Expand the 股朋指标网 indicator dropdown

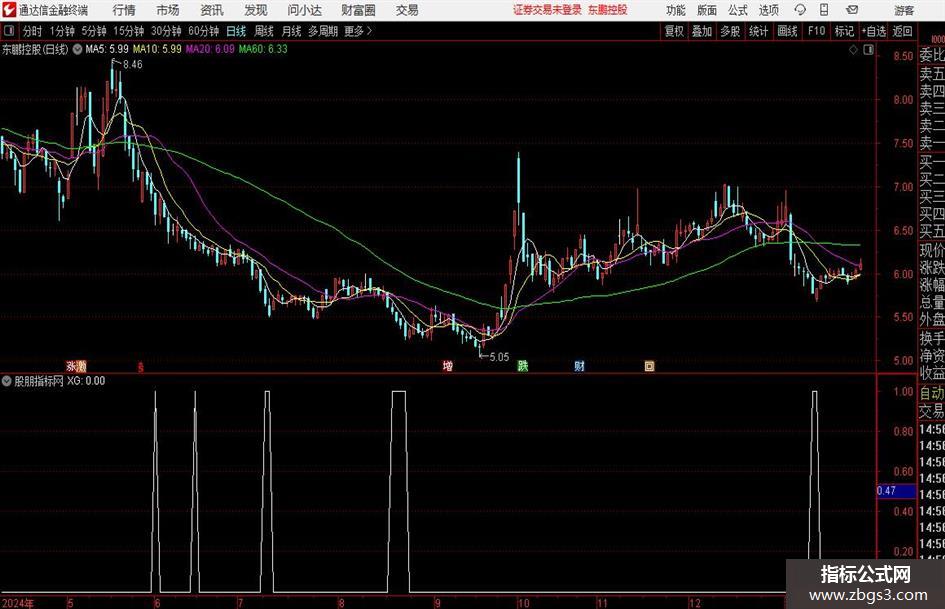pos(7,381)
